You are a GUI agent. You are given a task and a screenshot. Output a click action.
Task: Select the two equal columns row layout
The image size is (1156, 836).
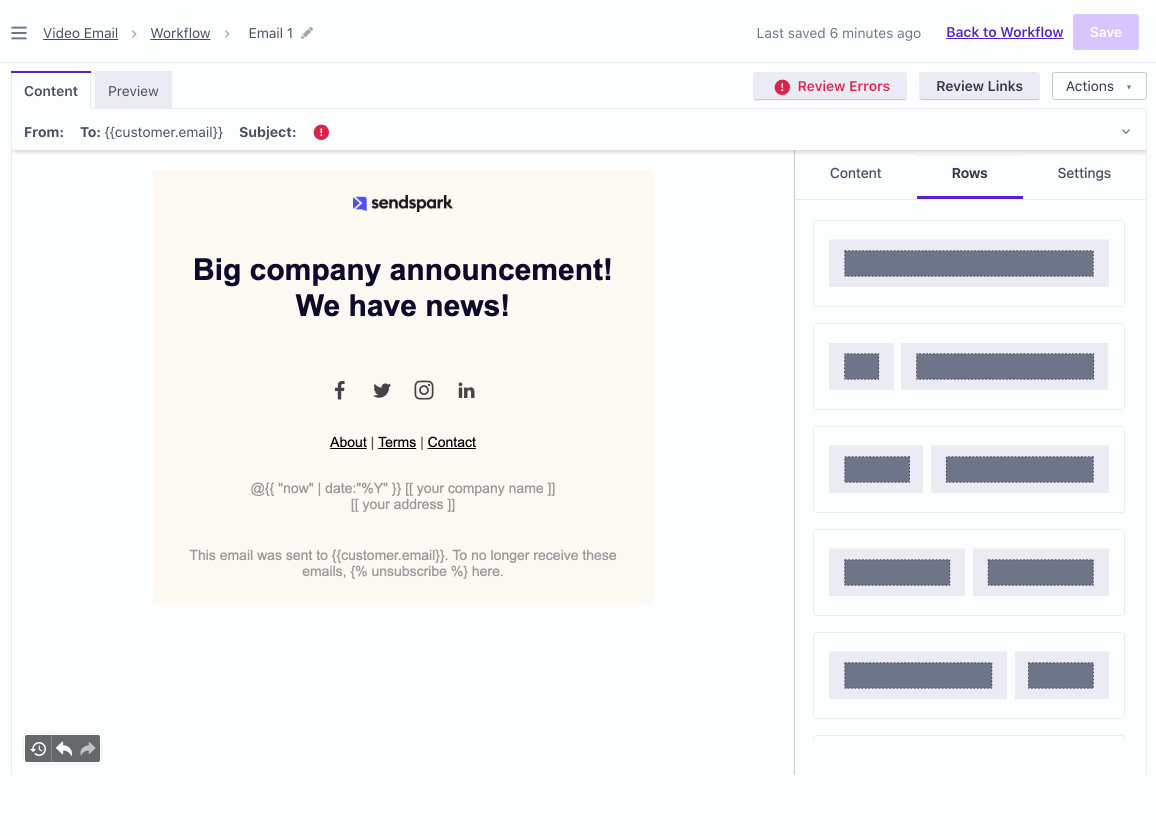[x=969, y=572]
